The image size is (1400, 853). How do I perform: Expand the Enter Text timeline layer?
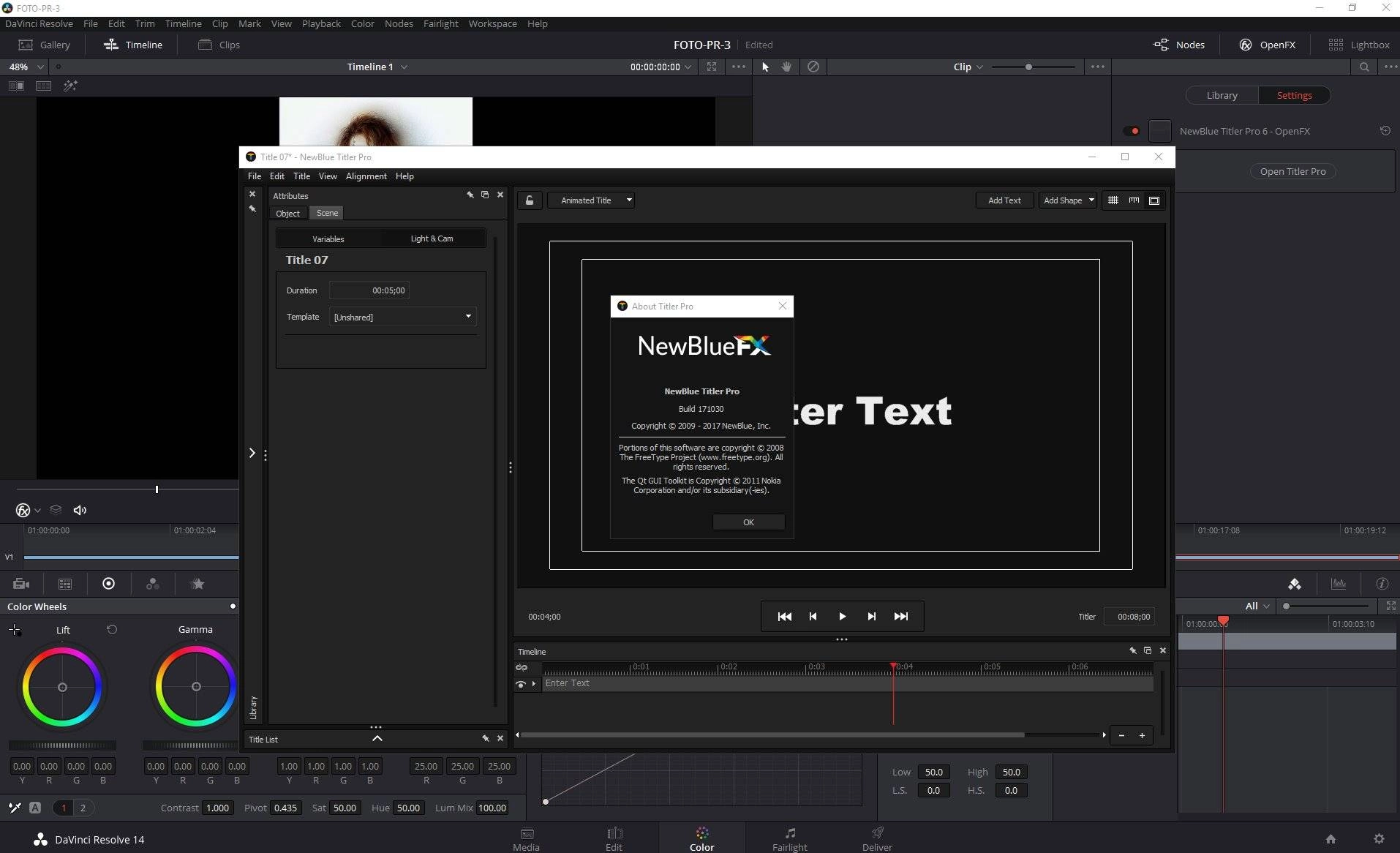pyautogui.click(x=534, y=684)
